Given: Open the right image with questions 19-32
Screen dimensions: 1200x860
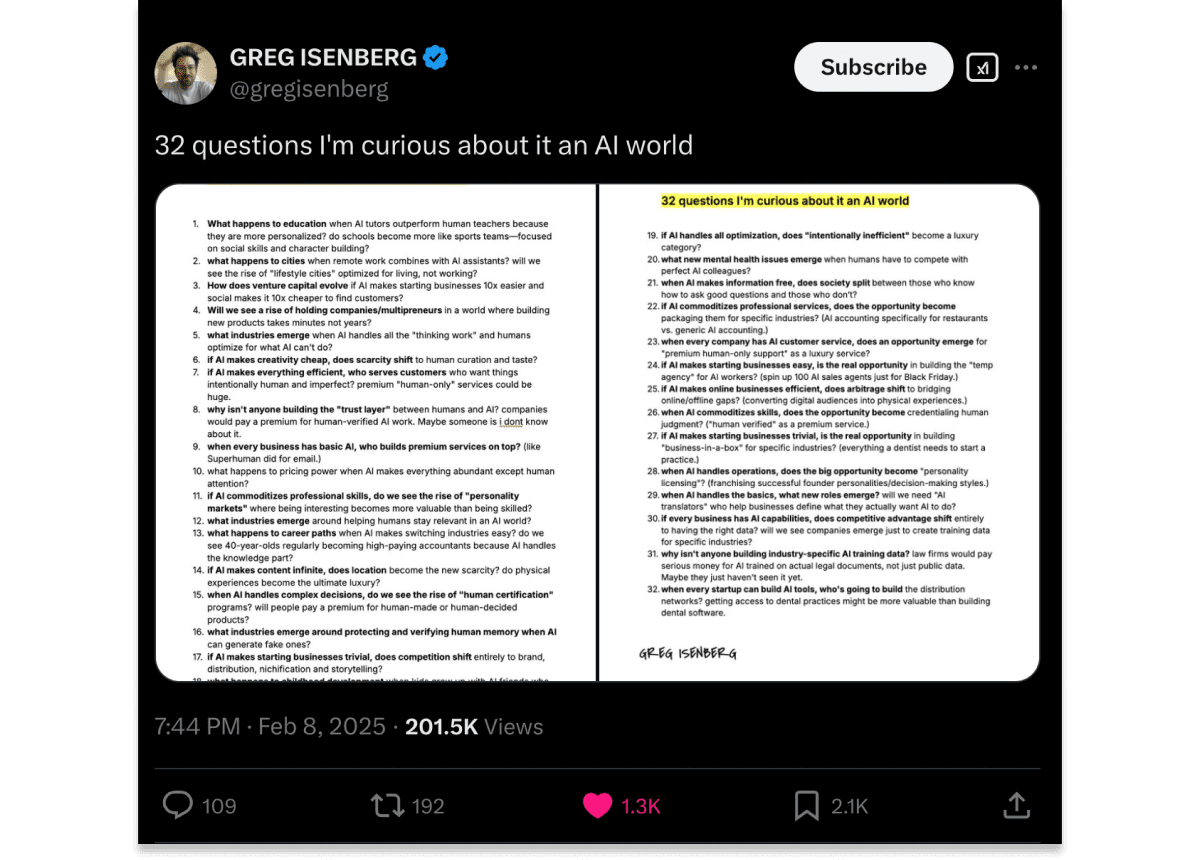Looking at the screenshot, I should click(x=820, y=433).
